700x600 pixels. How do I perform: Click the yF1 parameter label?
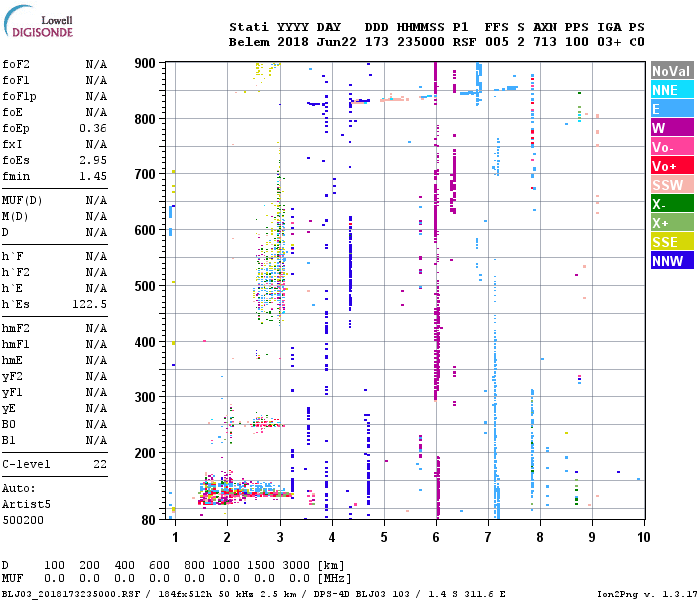12,392
